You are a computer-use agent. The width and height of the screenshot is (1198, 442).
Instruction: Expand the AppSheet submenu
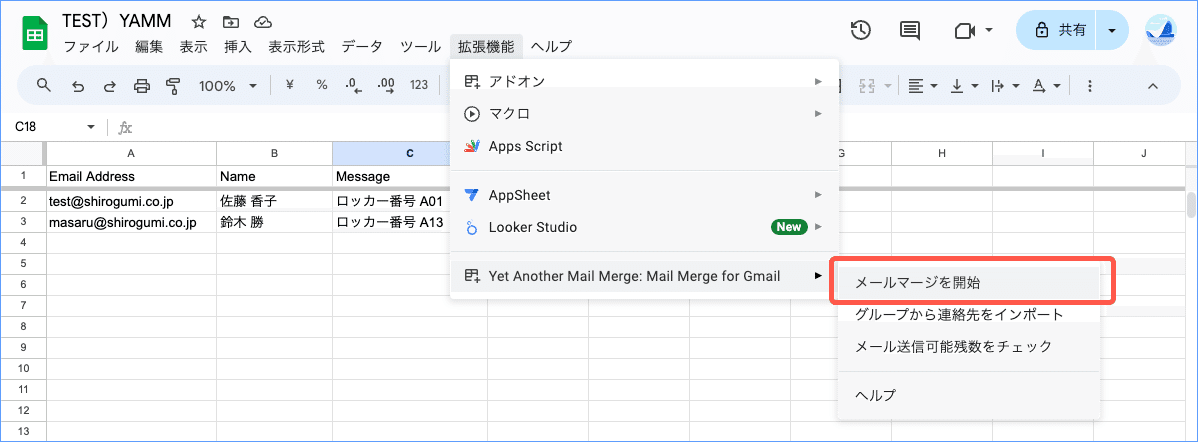pyautogui.click(x=645, y=195)
